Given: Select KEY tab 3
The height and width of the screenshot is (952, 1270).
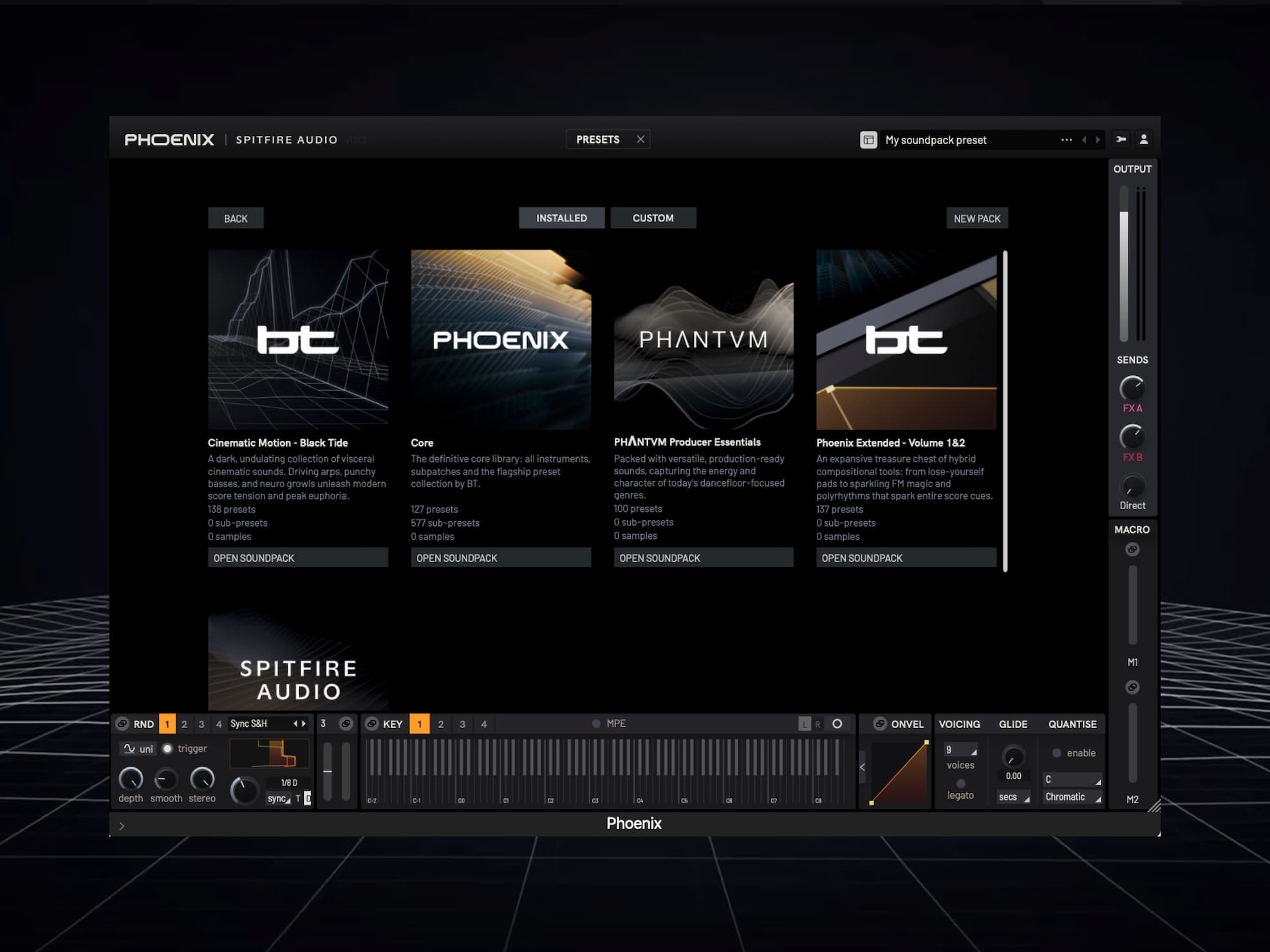Looking at the screenshot, I should (x=462, y=723).
